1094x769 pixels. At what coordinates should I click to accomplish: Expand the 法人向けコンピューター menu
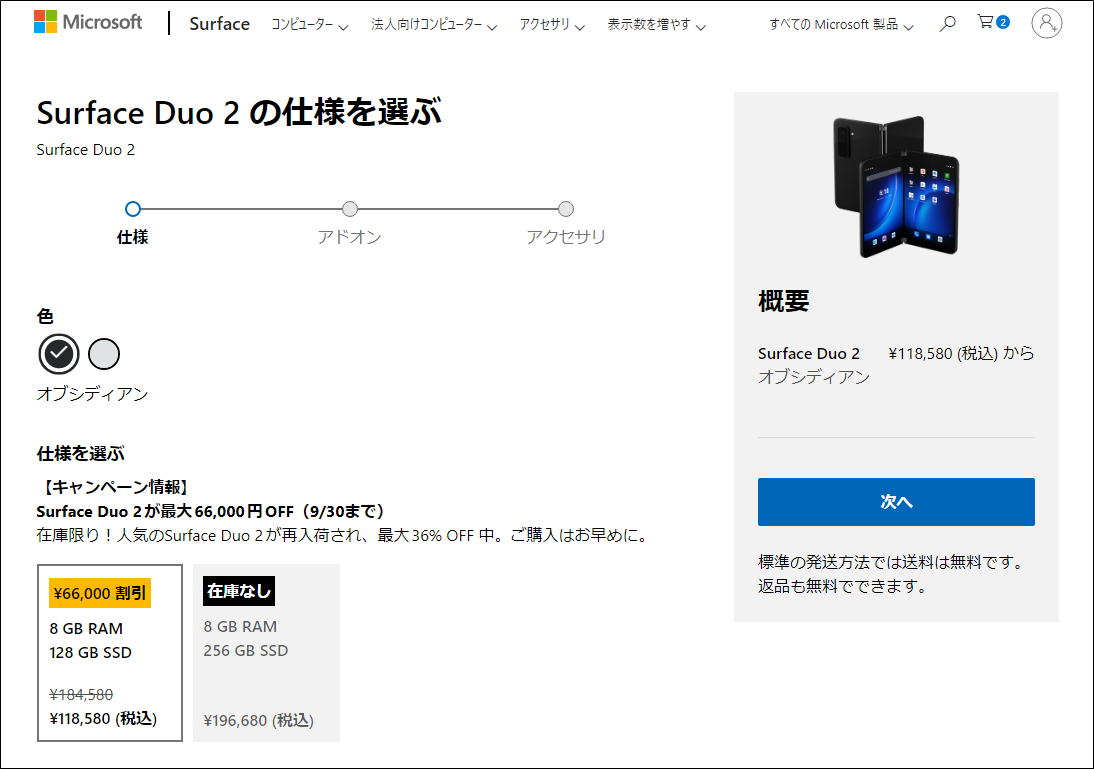click(434, 24)
